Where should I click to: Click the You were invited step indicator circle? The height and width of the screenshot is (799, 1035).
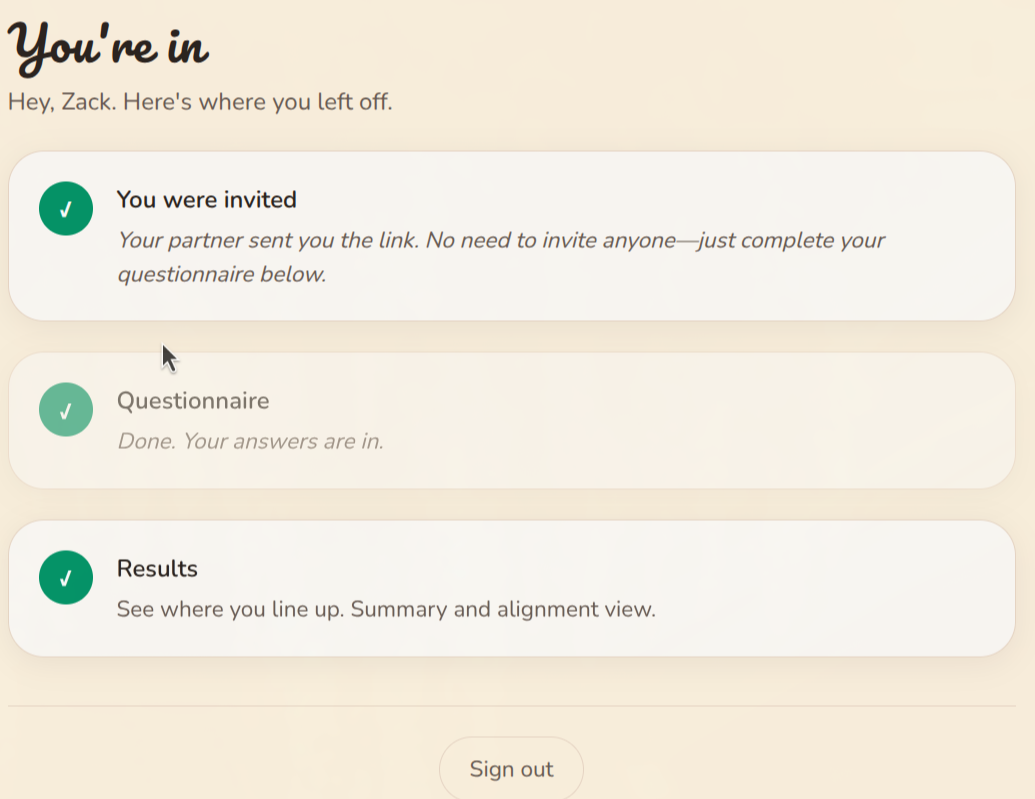[x=65, y=208]
